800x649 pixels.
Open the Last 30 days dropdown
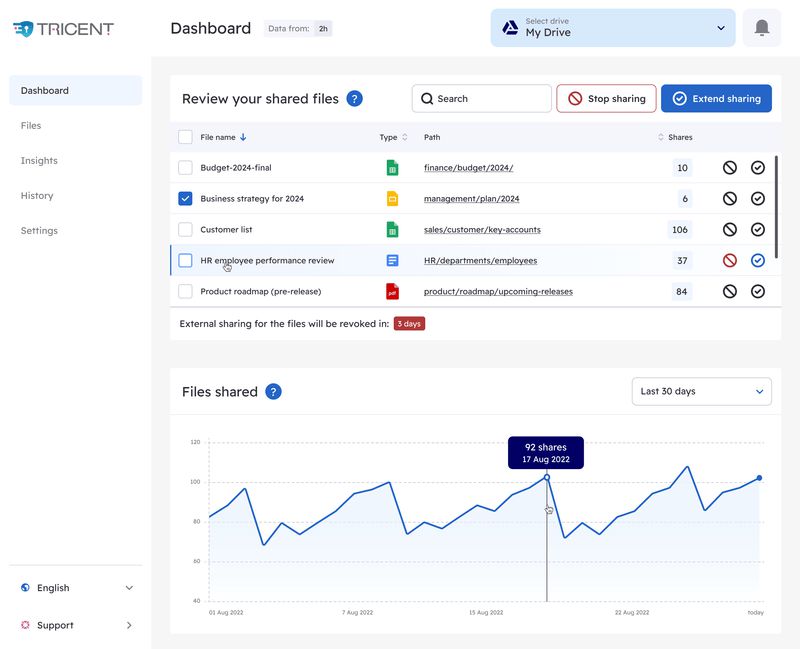coord(702,391)
